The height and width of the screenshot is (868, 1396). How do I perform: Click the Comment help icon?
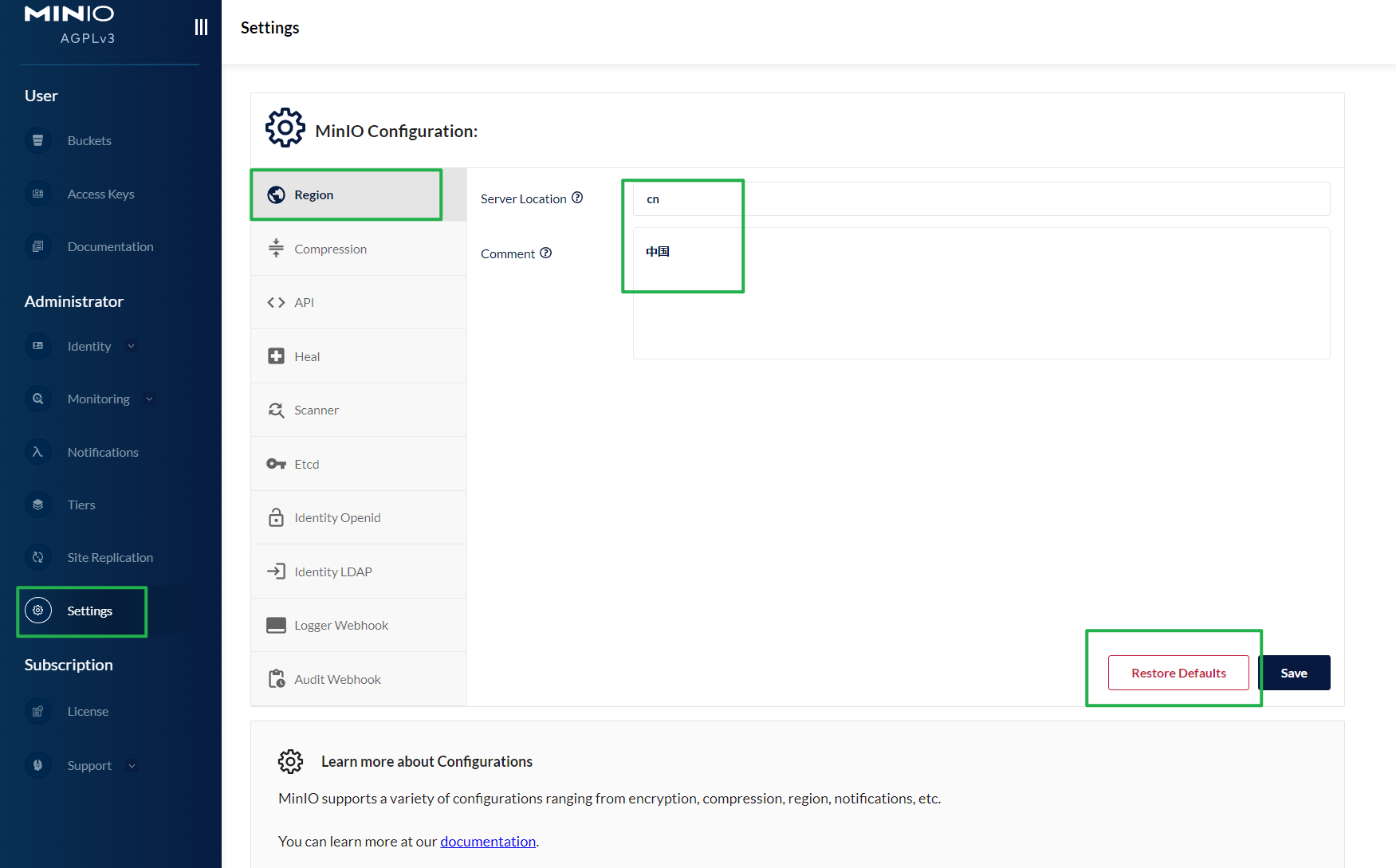(x=545, y=253)
